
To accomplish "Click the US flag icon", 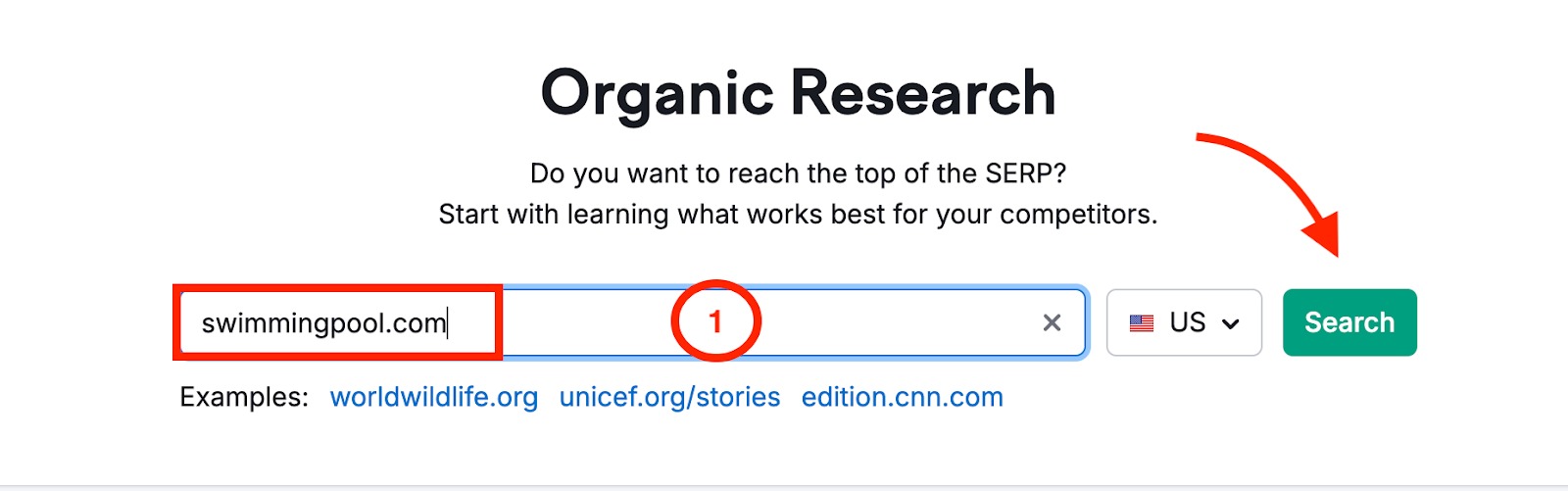I will (1142, 322).
